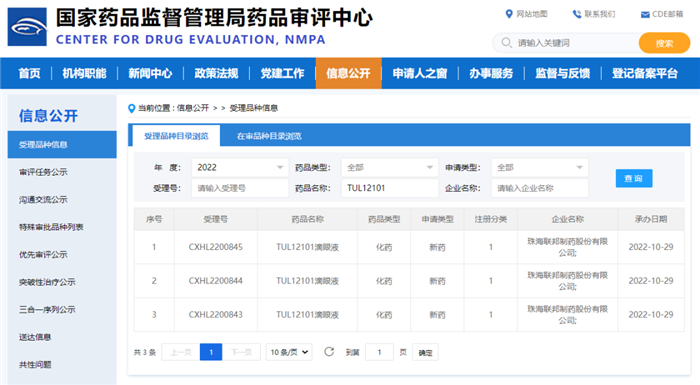Image resolution: width=700 pixels, height=385 pixels.
Task: Click acceptance number CXHL2200845
Action: pyautogui.click(x=216, y=247)
